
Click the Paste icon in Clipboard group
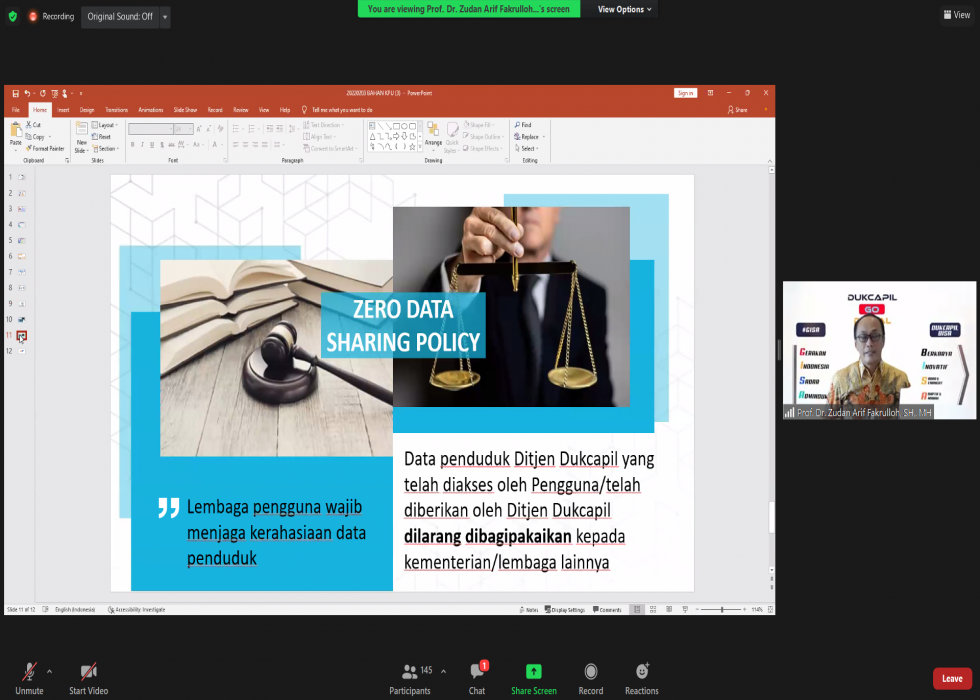15,133
